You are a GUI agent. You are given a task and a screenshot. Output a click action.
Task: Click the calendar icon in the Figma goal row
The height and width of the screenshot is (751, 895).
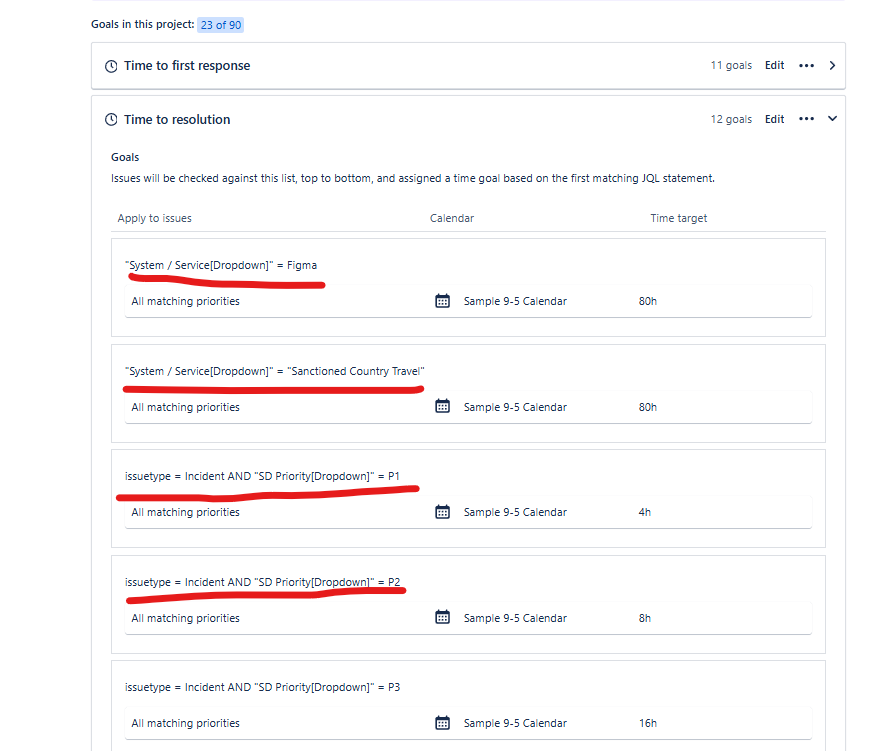point(442,300)
